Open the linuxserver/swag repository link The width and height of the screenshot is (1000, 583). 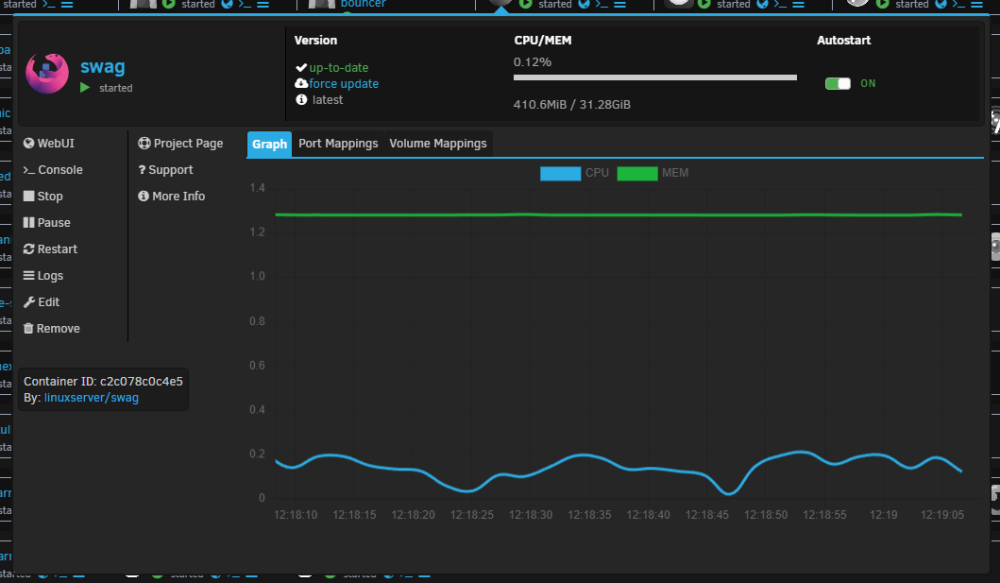(x=91, y=398)
